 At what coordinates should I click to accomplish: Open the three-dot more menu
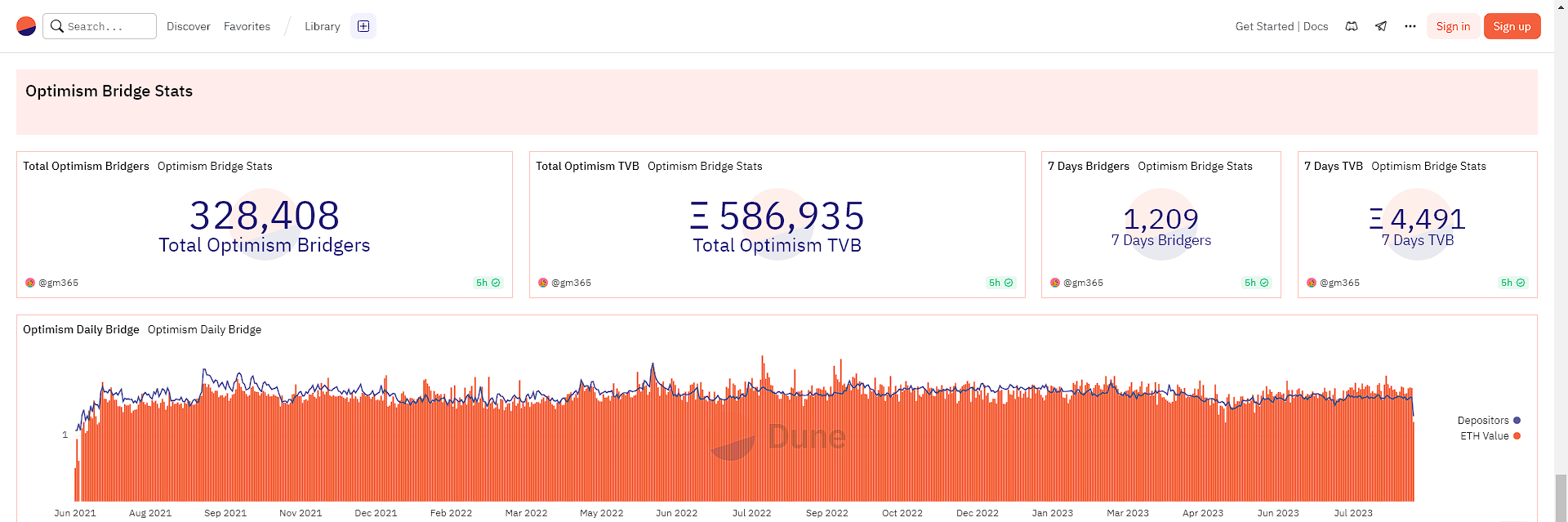click(1410, 26)
